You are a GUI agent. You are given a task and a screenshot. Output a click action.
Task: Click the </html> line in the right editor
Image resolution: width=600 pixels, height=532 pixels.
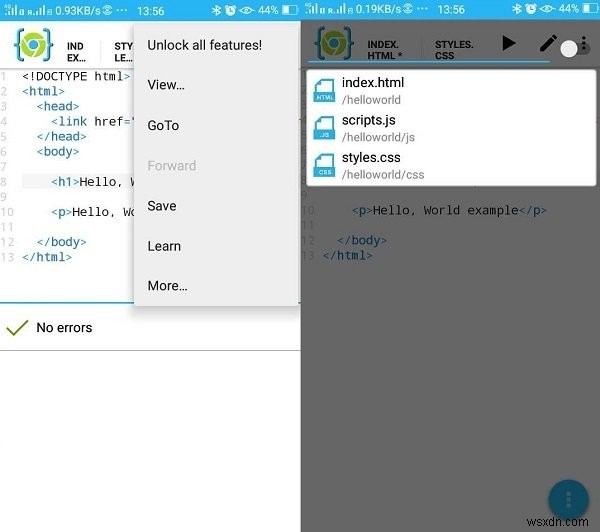(347, 255)
